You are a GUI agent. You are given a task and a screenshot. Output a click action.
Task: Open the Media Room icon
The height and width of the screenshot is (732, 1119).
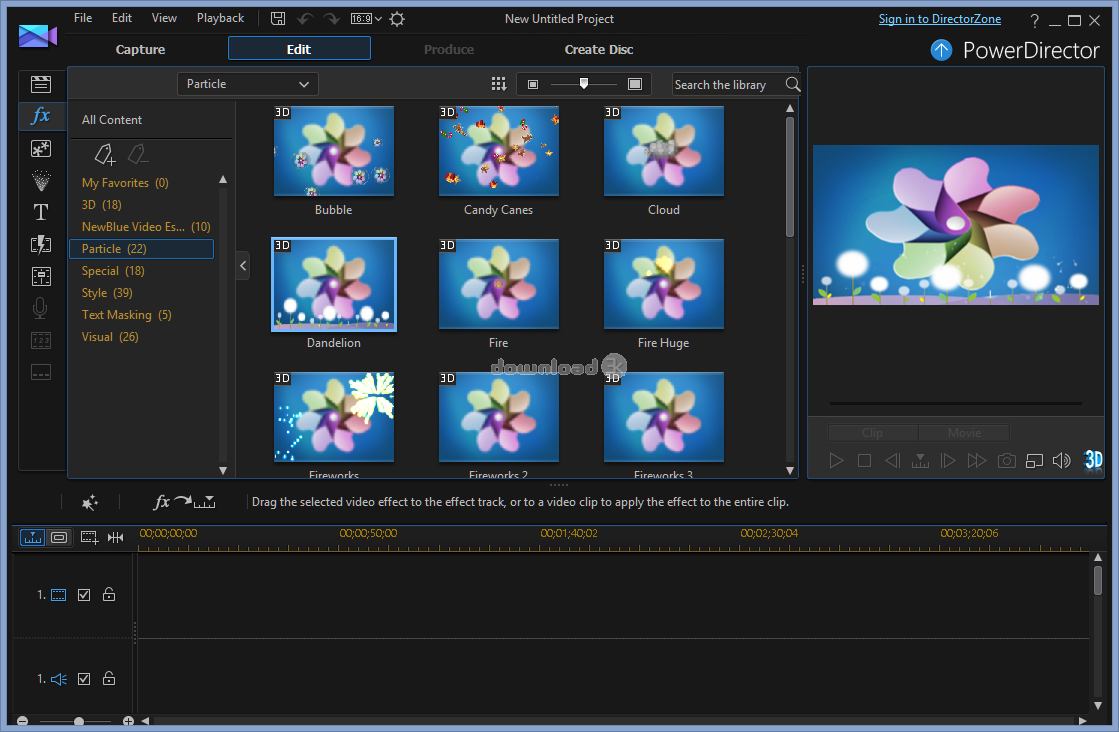click(x=40, y=84)
